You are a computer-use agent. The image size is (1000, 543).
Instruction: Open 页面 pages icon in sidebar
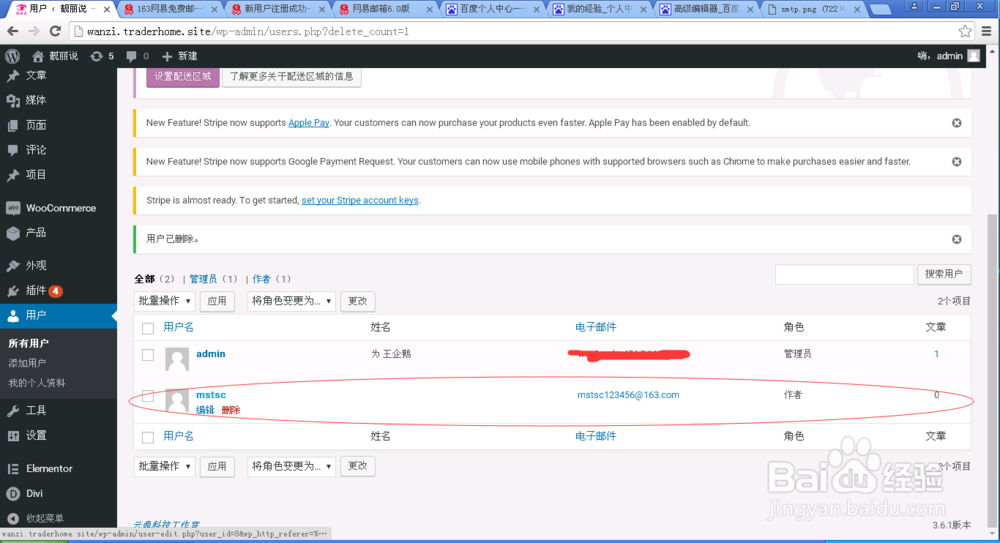coord(13,125)
